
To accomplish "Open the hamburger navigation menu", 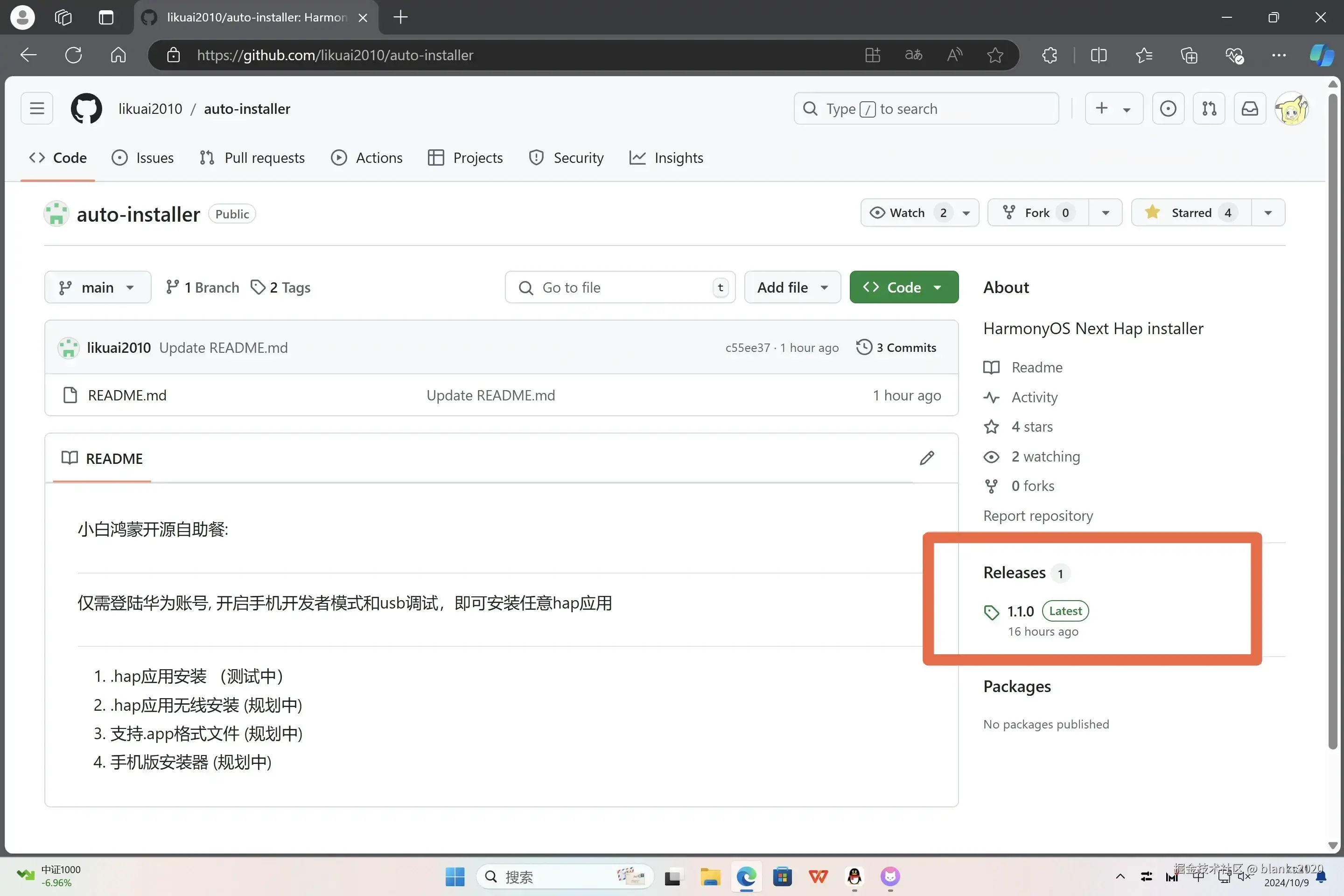I will [37, 109].
